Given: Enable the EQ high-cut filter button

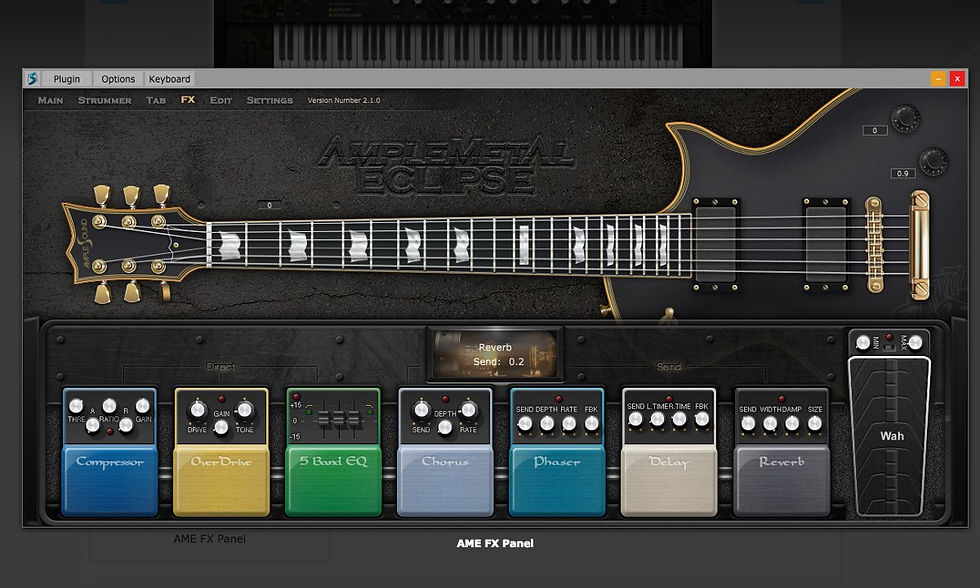Looking at the screenshot, I should 369,410.
